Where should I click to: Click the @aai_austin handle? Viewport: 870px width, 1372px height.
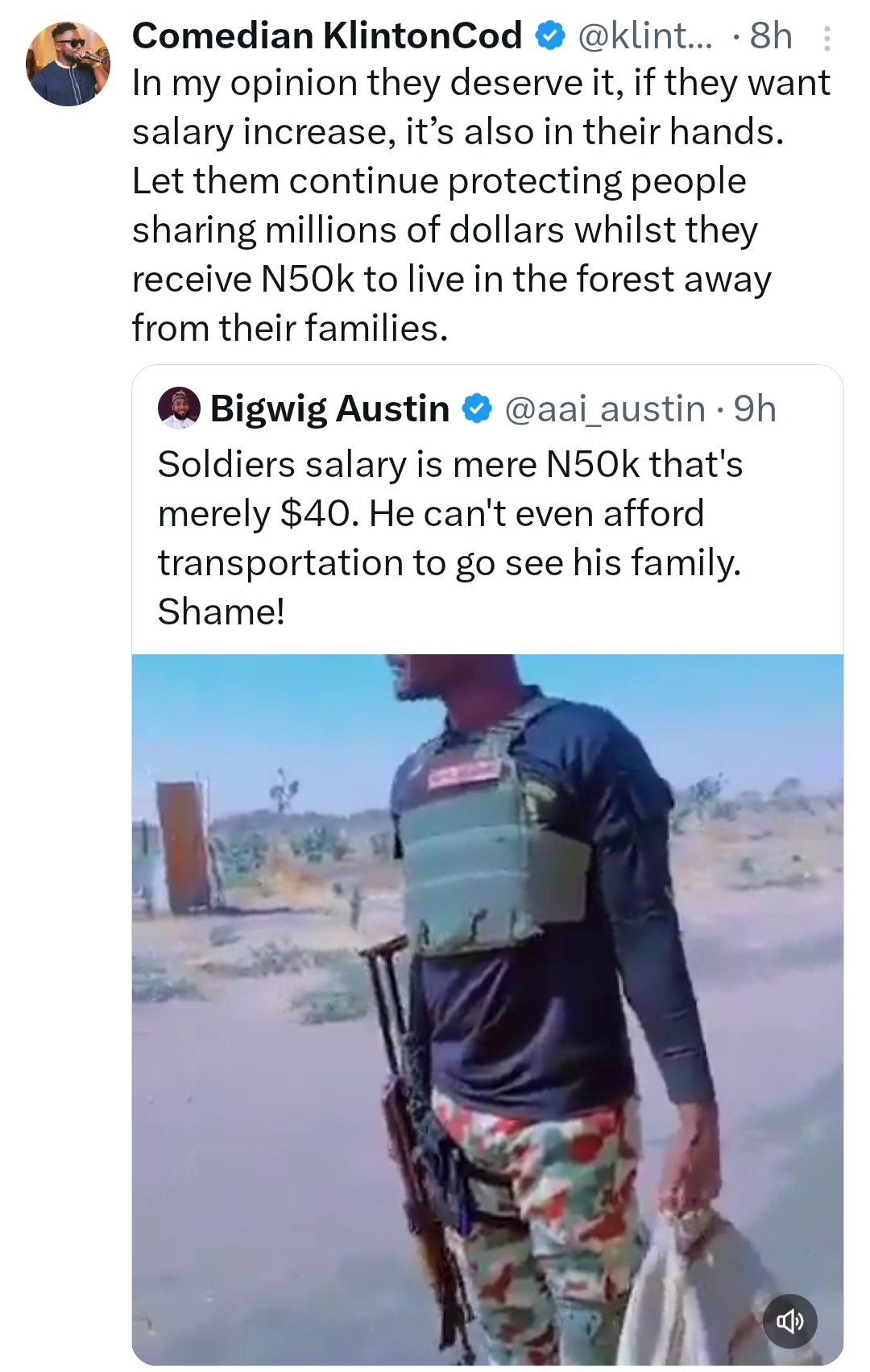point(605,409)
